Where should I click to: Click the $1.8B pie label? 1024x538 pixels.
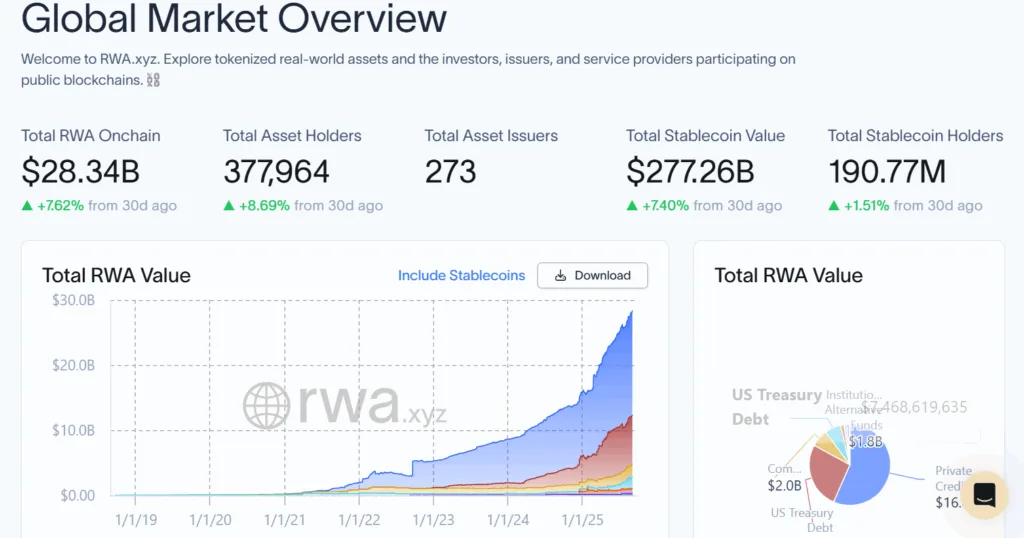(x=866, y=442)
